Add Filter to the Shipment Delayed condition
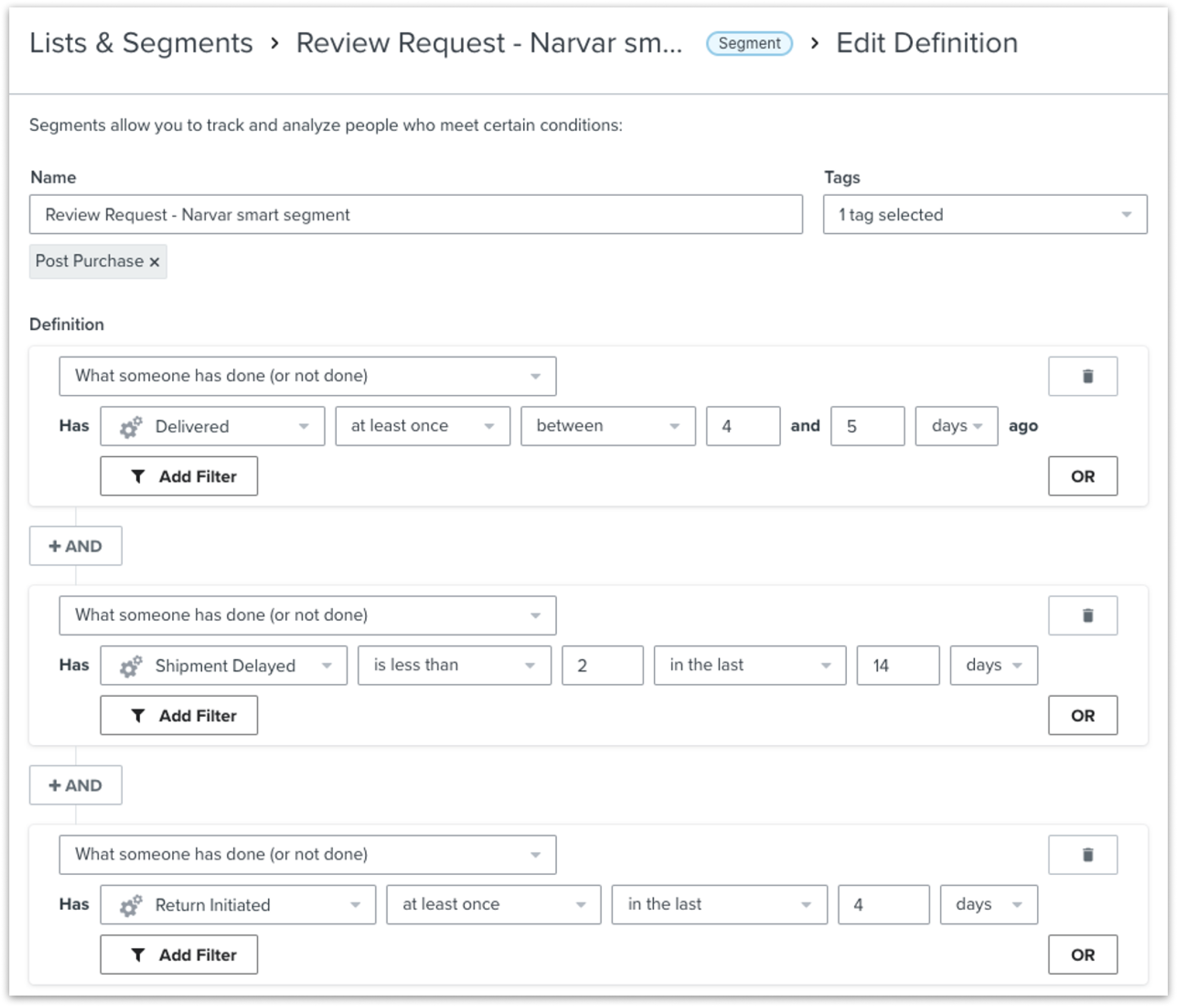 point(179,715)
